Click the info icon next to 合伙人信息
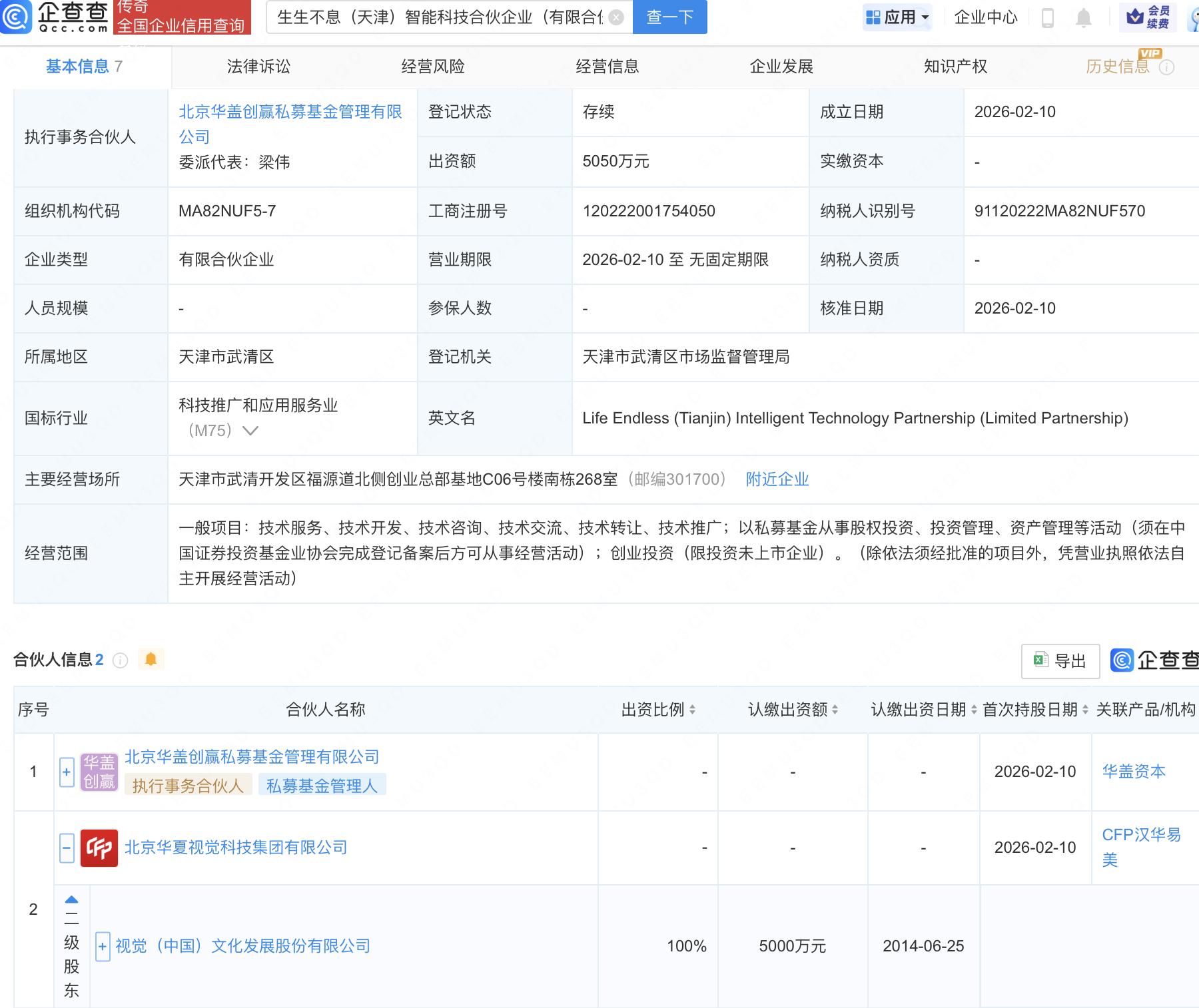Screen dimensions: 1199x1008 point(121,660)
